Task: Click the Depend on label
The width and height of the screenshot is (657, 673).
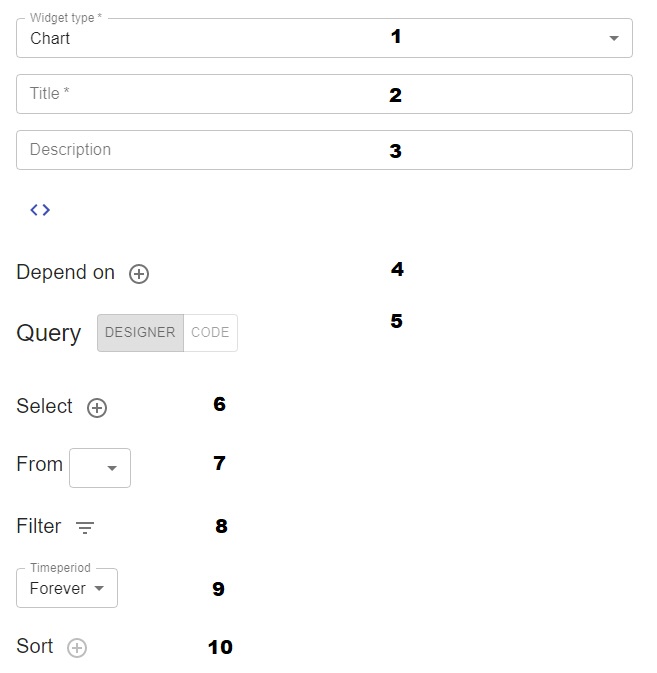Action: point(65,273)
